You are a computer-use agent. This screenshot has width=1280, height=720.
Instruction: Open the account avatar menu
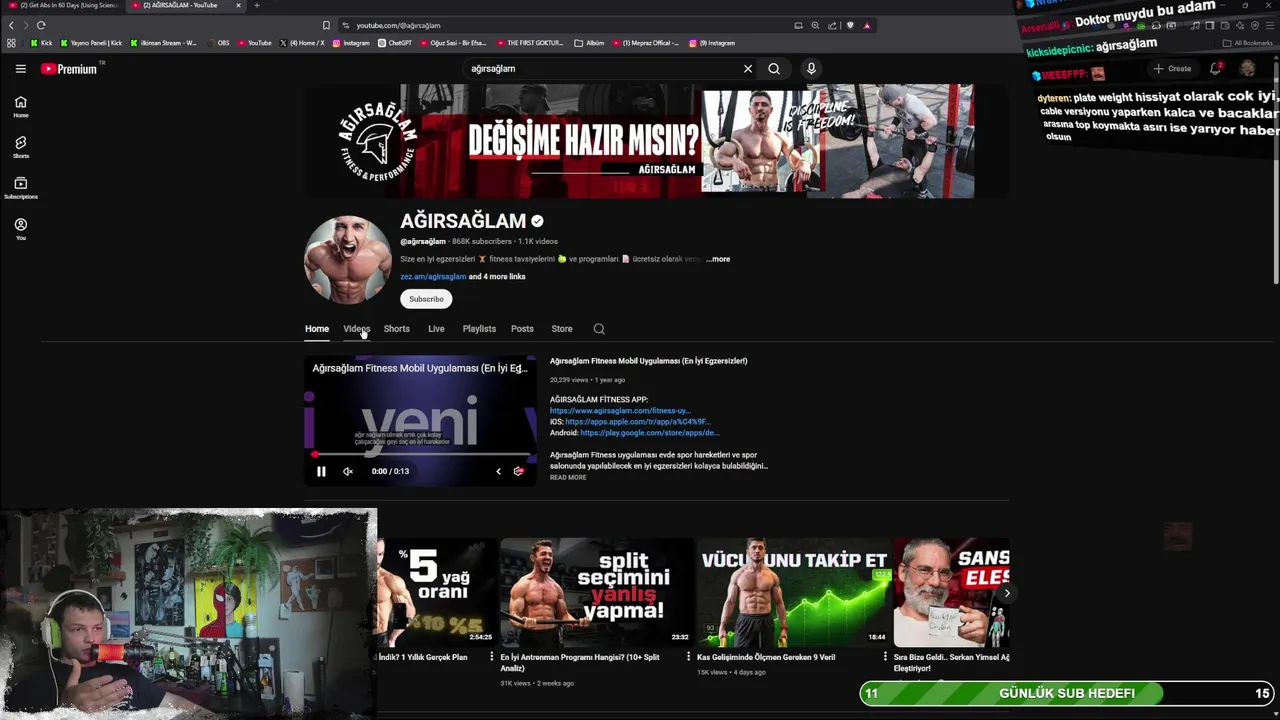[x=1247, y=69]
